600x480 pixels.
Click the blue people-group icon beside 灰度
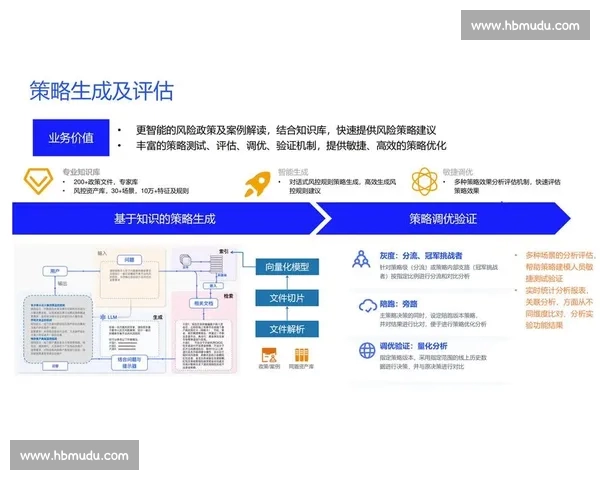361,259
